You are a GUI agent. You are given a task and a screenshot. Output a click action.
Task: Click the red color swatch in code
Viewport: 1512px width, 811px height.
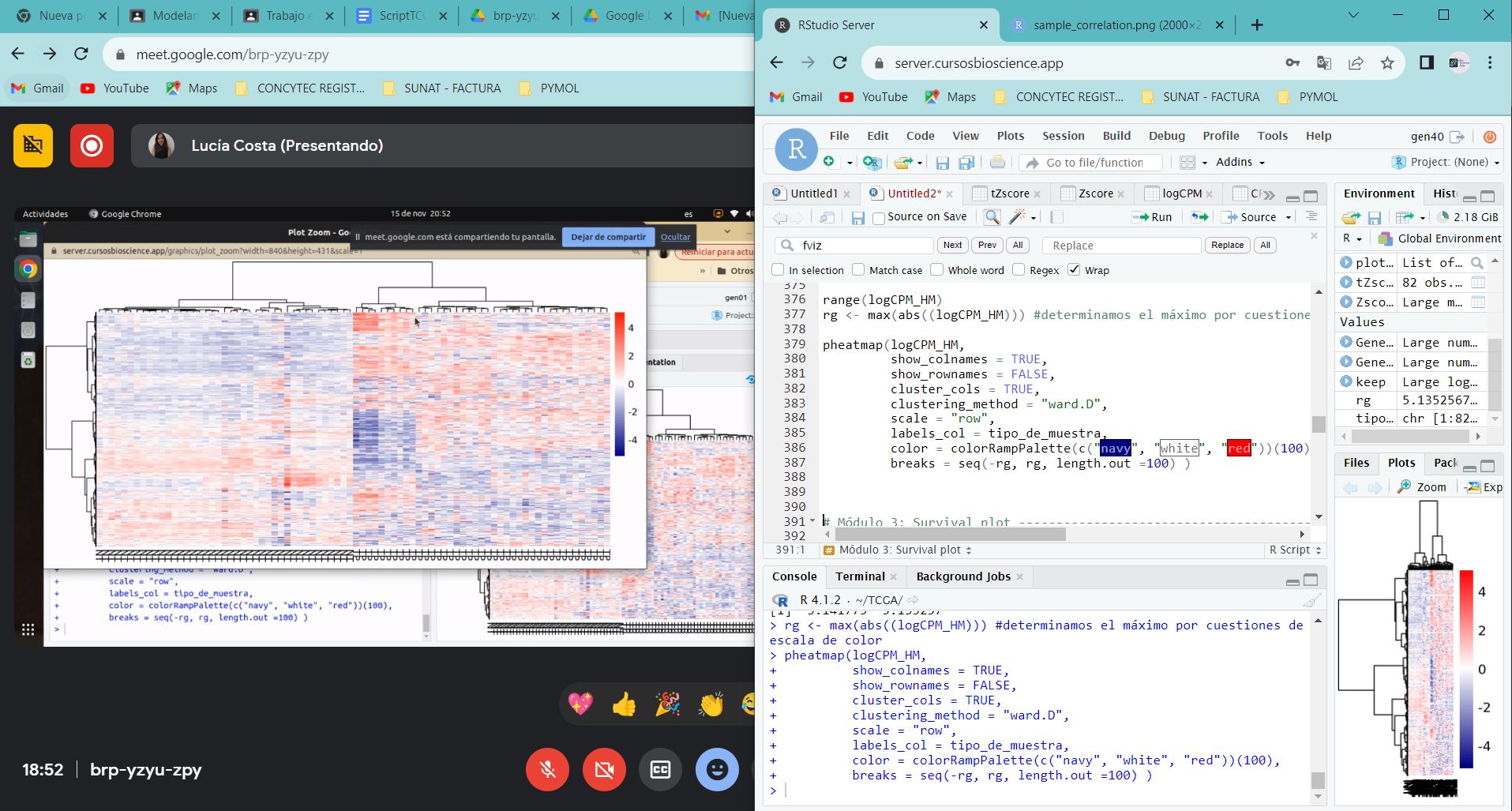click(x=1239, y=449)
